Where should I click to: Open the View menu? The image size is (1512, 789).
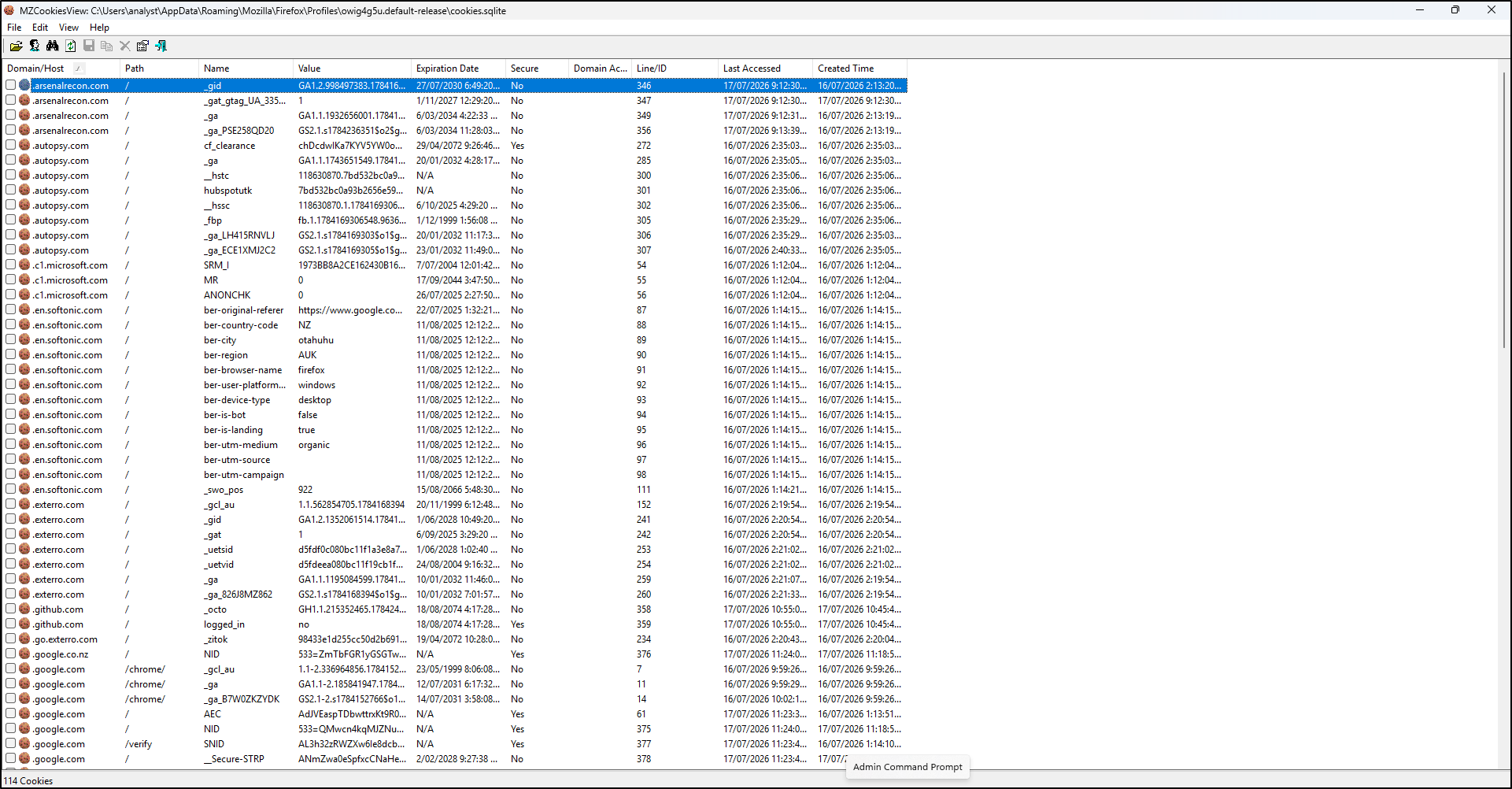pos(69,27)
